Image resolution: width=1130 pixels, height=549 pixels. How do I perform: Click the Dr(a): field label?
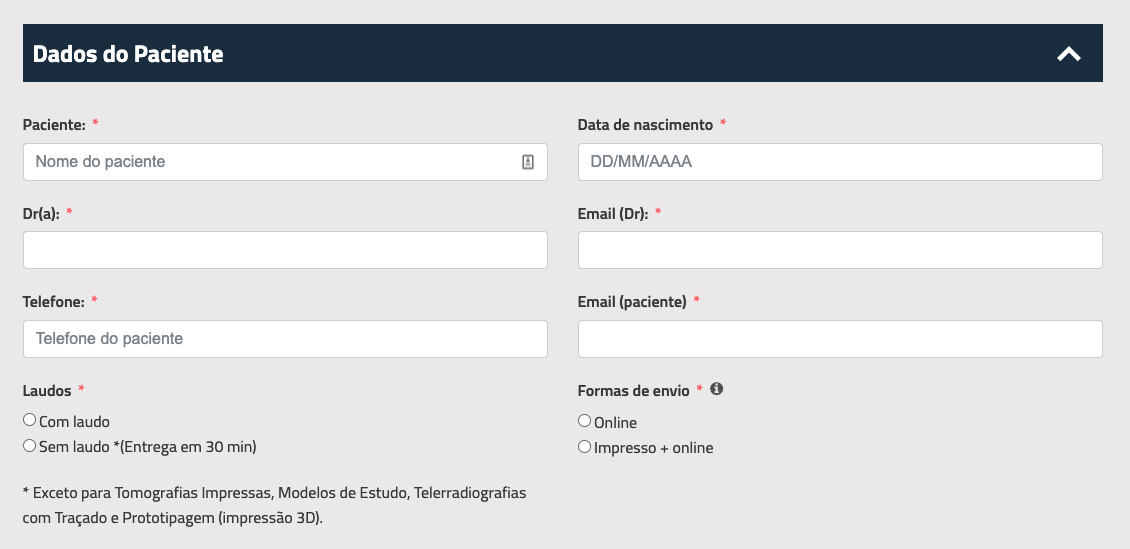click(x=41, y=213)
